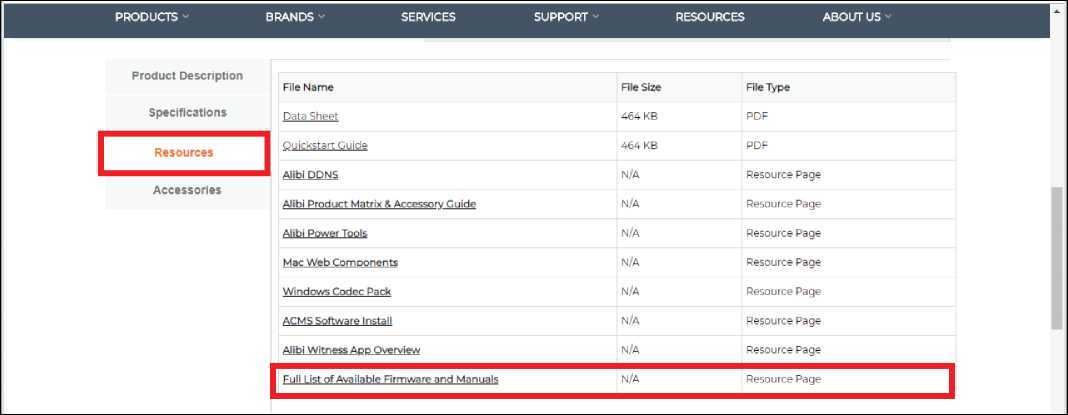
Task: Click the vertical page scrollbar
Action: point(1058,257)
